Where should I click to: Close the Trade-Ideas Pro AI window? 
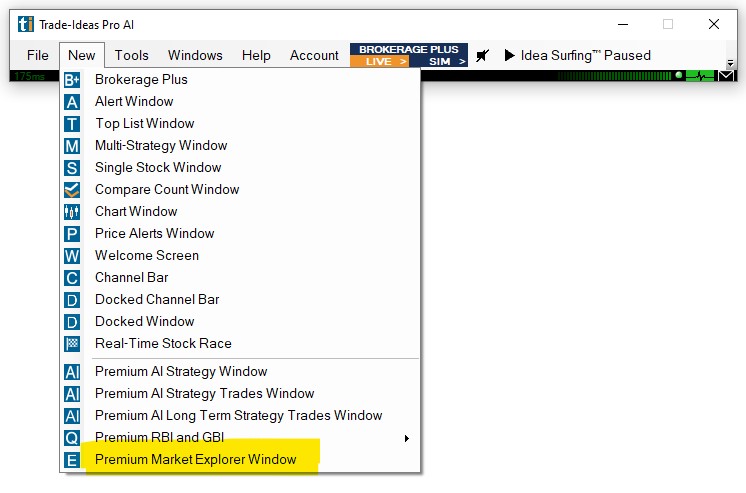pyautogui.click(x=714, y=24)
